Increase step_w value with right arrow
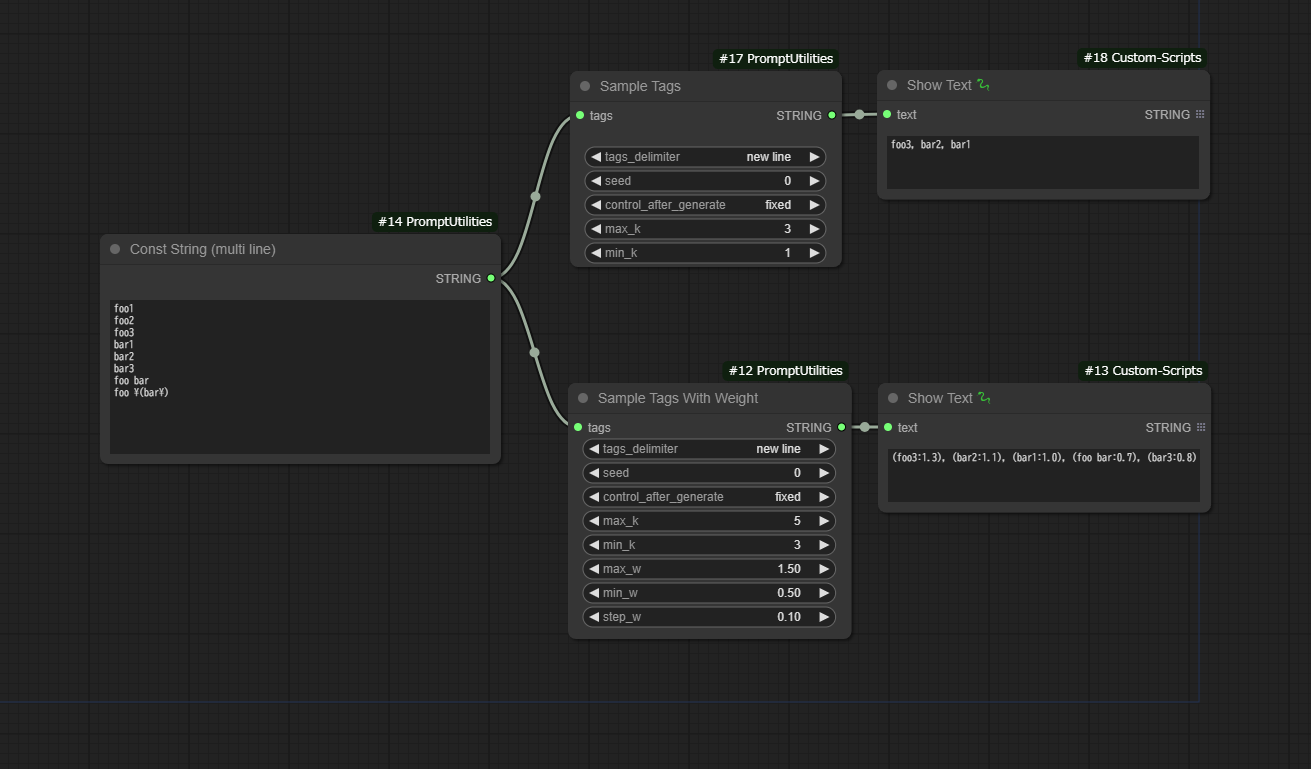The width and height of the screenshot is (1311, 769). pyautogui.click(x=824, y=617)
